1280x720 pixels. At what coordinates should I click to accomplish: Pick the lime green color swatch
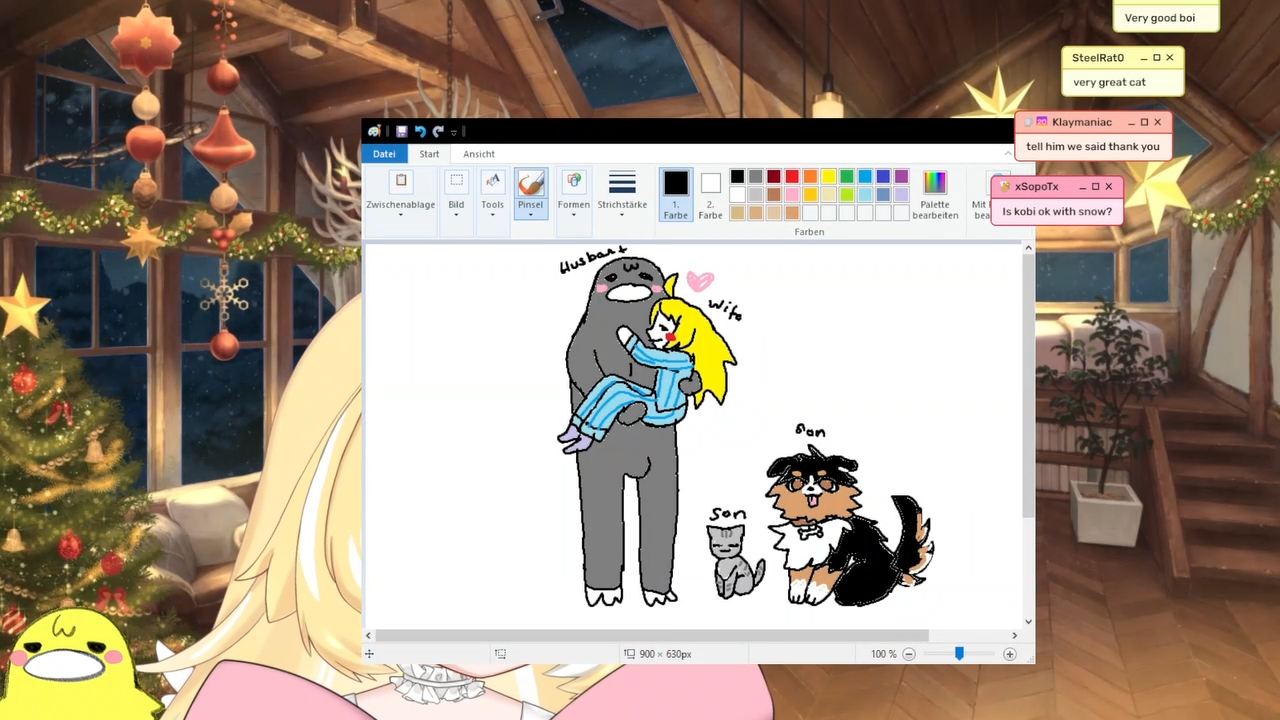click(x=847, y=195)
